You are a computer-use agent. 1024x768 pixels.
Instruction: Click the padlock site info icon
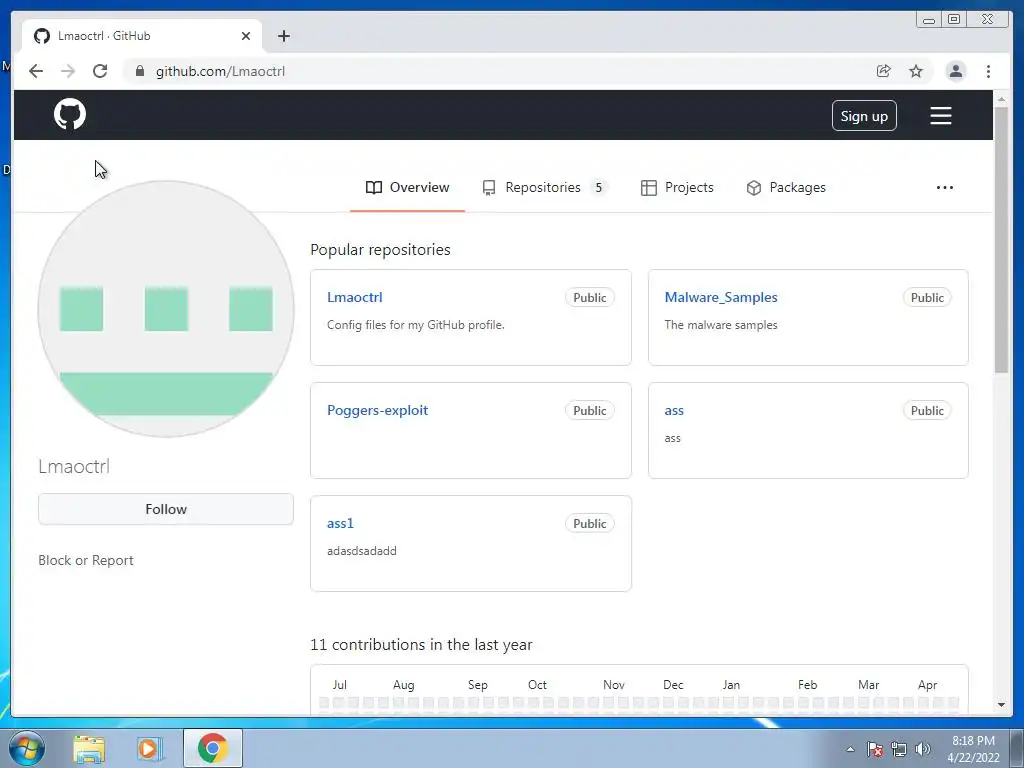pyautogui.click(x=139, y=71)
